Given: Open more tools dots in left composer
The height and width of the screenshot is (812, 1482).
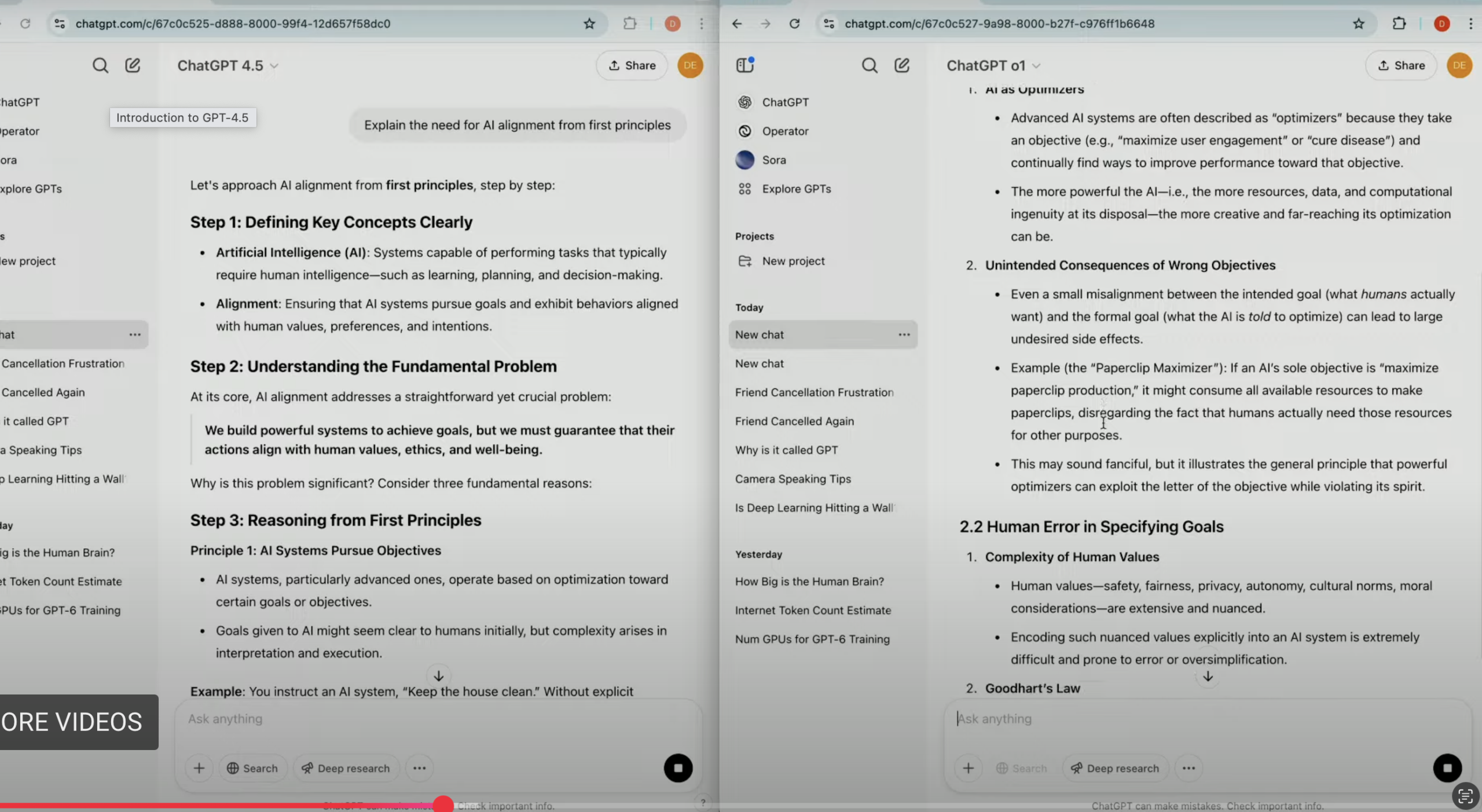Looking at the screenshot, I should [x=420, y=768].
